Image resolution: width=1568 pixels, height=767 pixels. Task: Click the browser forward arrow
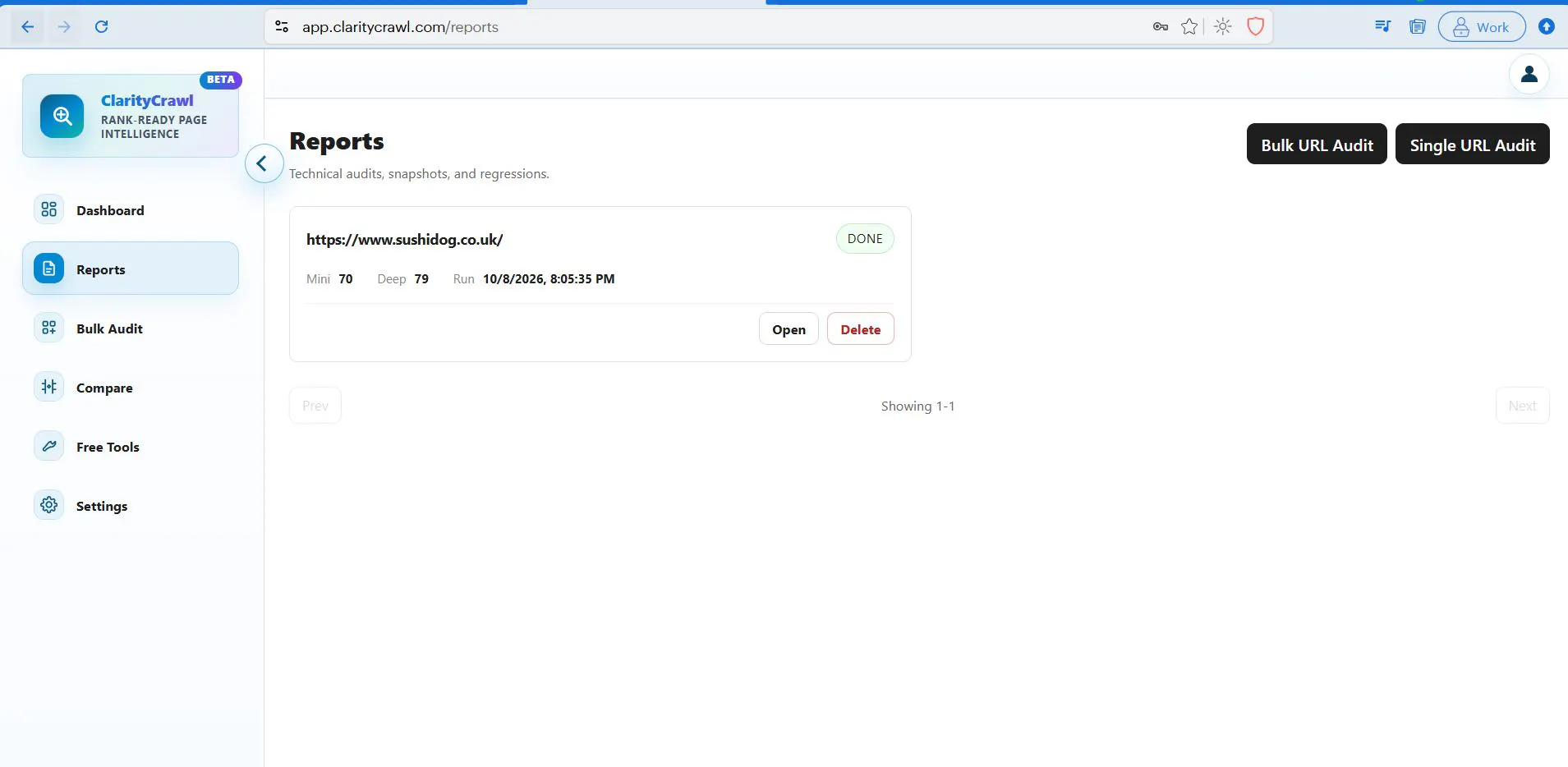click(x=64, y=27)
